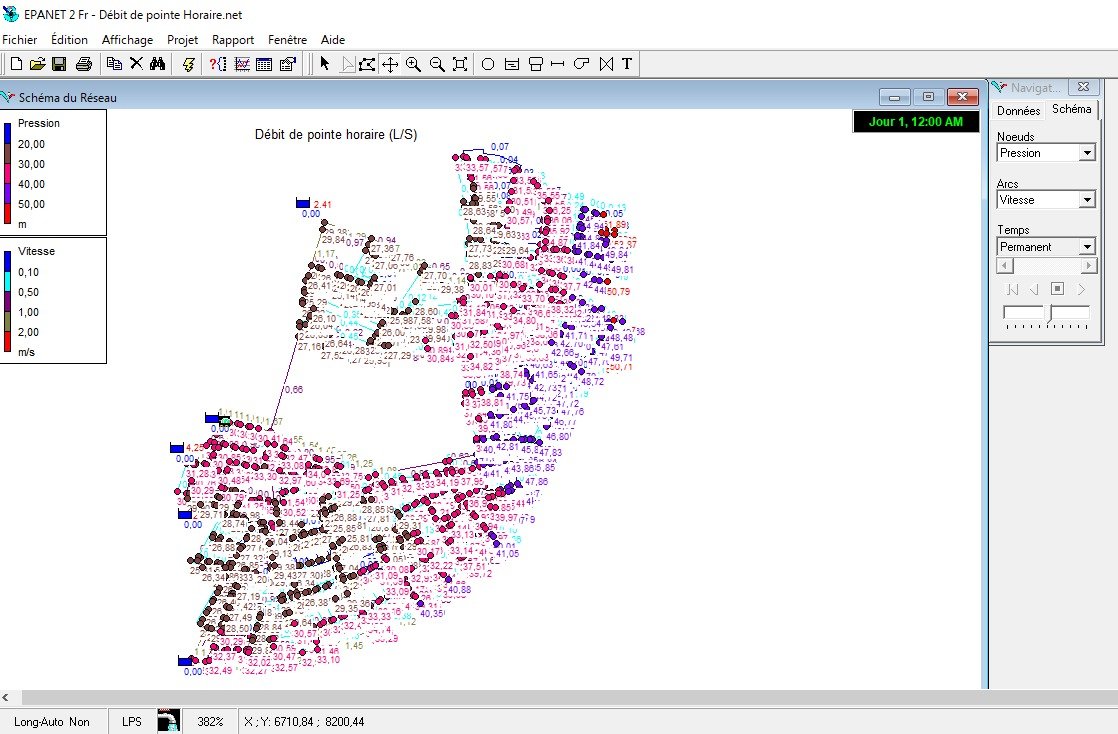The width and height of the screenshot is (1118, 734).
Task: Click the Zoom In magnifier tool
Action: point(413,64)
